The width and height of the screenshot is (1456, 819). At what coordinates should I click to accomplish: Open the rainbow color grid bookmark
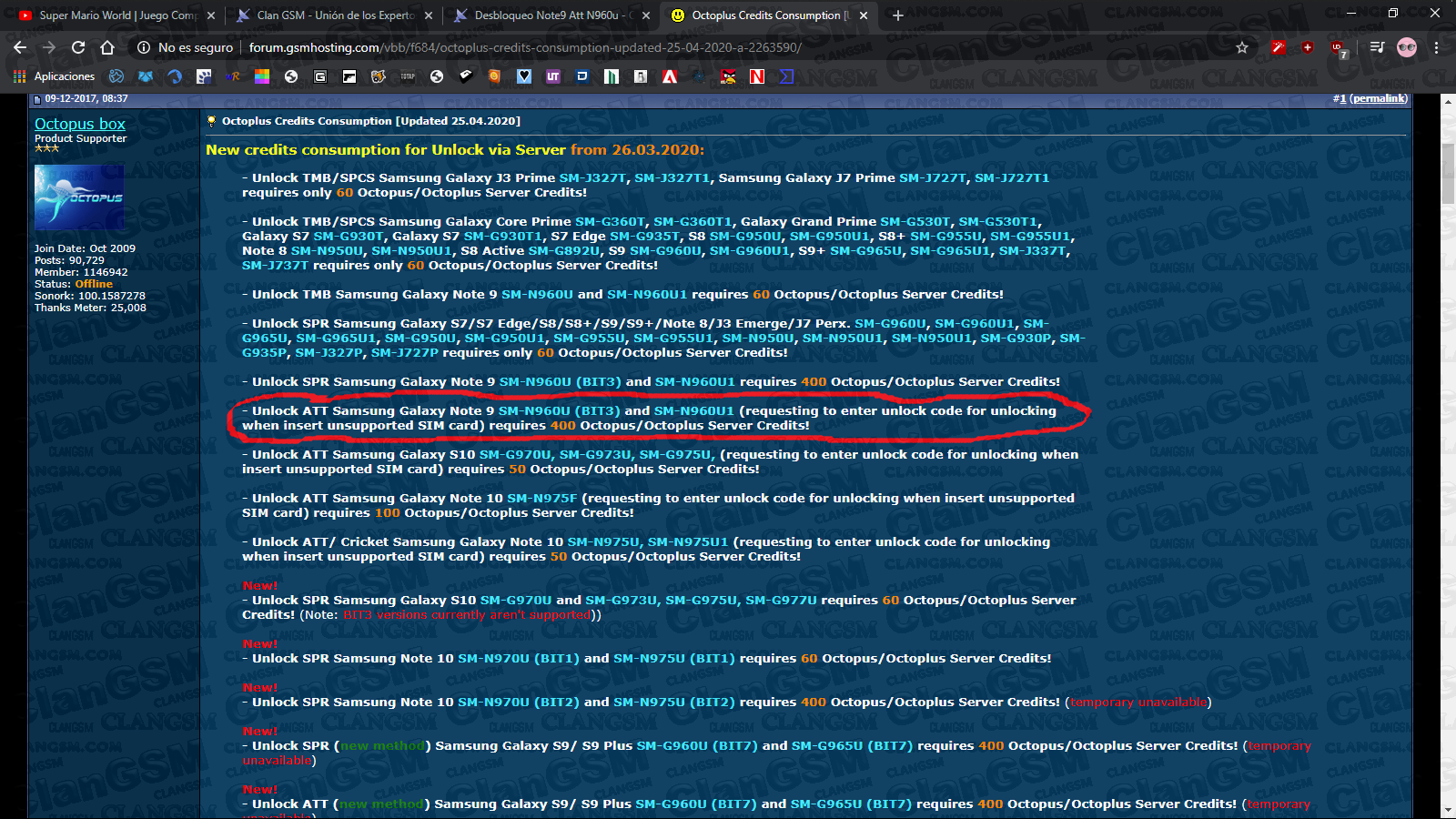click(262, 76)
